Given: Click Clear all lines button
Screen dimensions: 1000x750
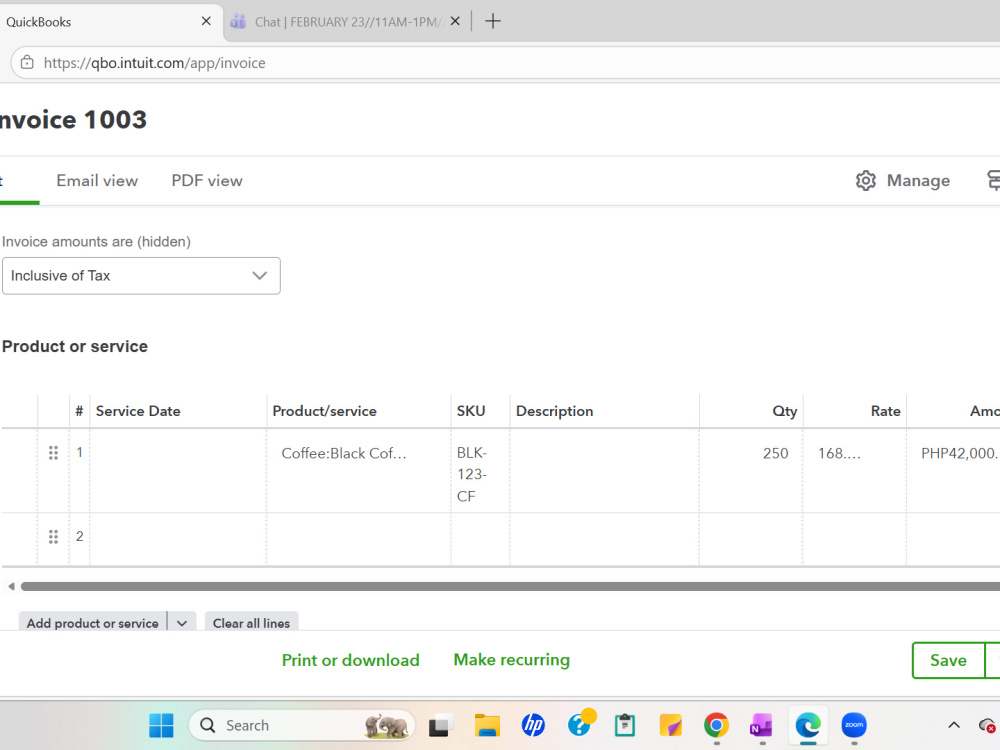Looking at the screenshot, I should coord(251,623).
